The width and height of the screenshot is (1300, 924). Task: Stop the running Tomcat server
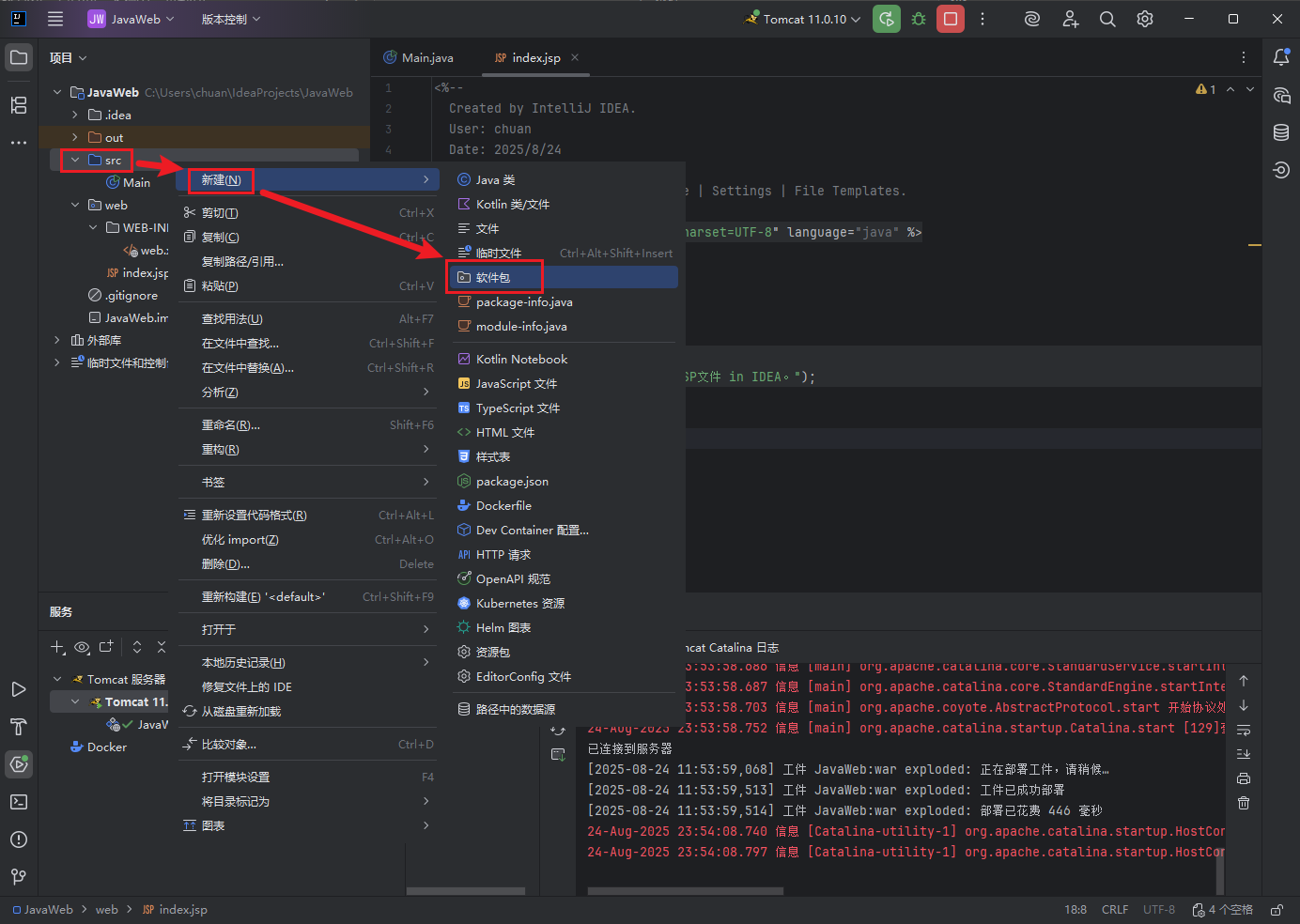pos(951,19)
